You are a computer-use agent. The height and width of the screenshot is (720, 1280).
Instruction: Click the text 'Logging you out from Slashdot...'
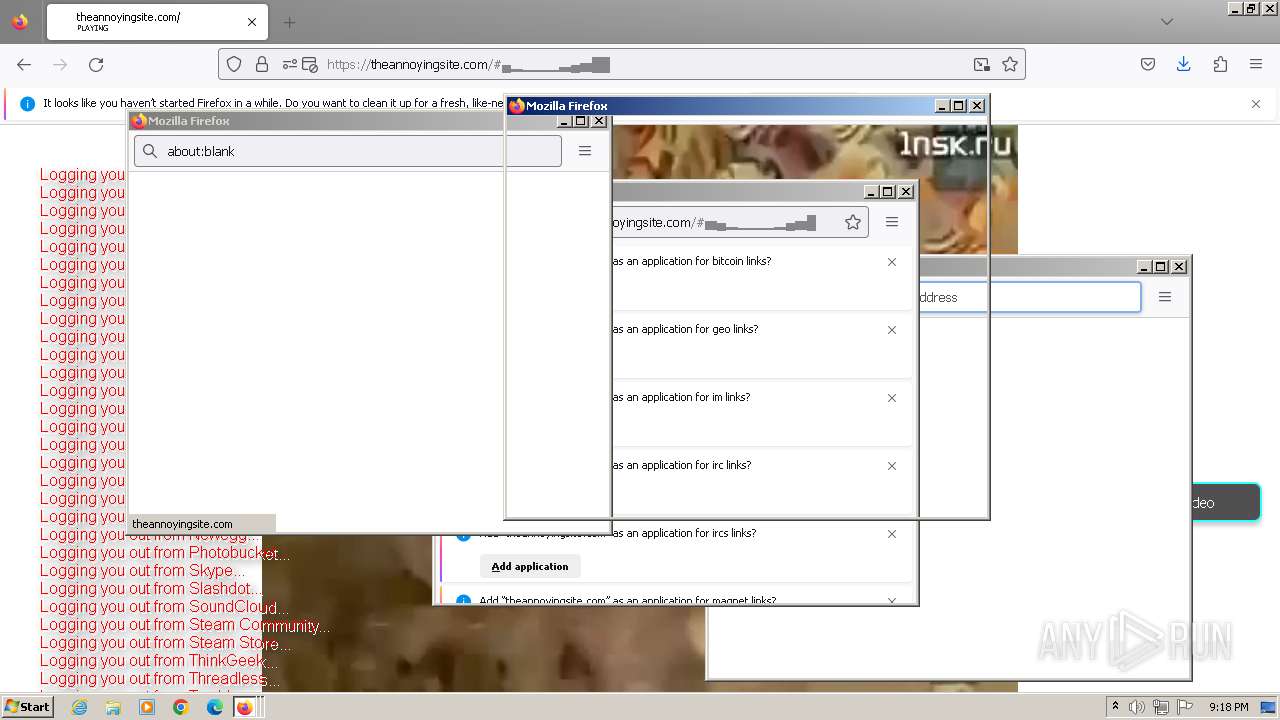point(151,589)
